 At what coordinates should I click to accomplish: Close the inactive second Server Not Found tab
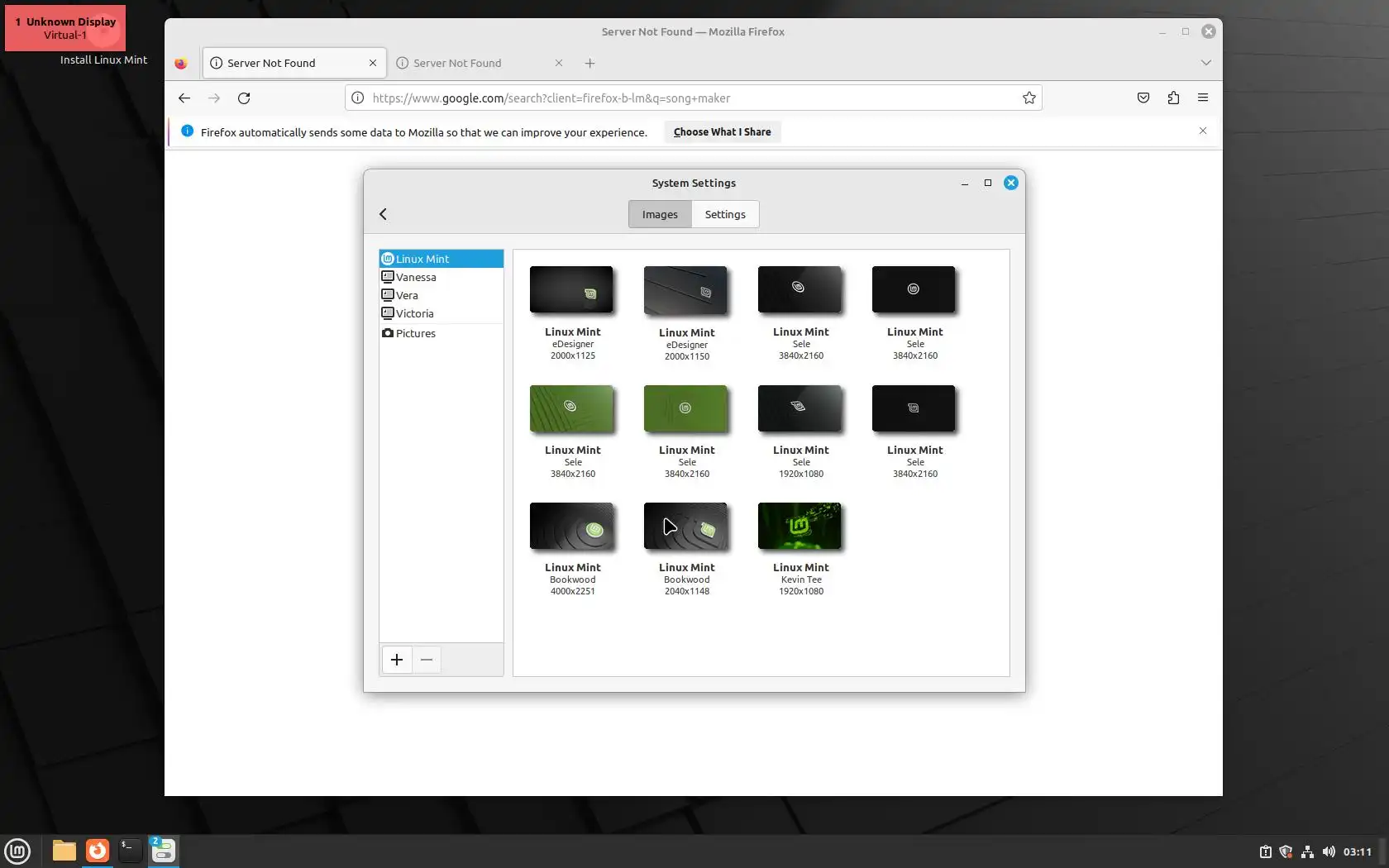coord(559,63)
